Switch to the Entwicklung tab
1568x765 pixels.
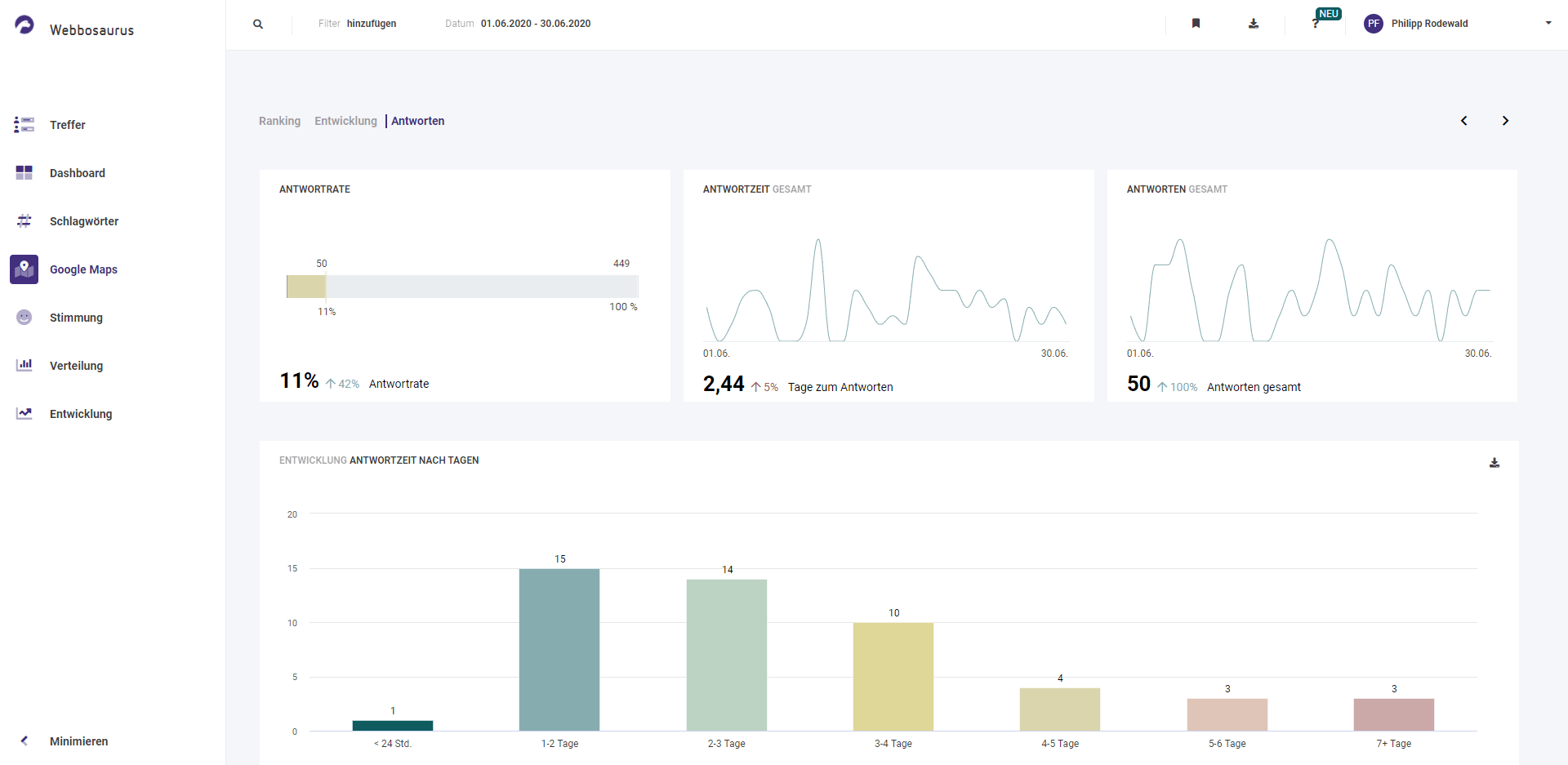pos(345,121)
